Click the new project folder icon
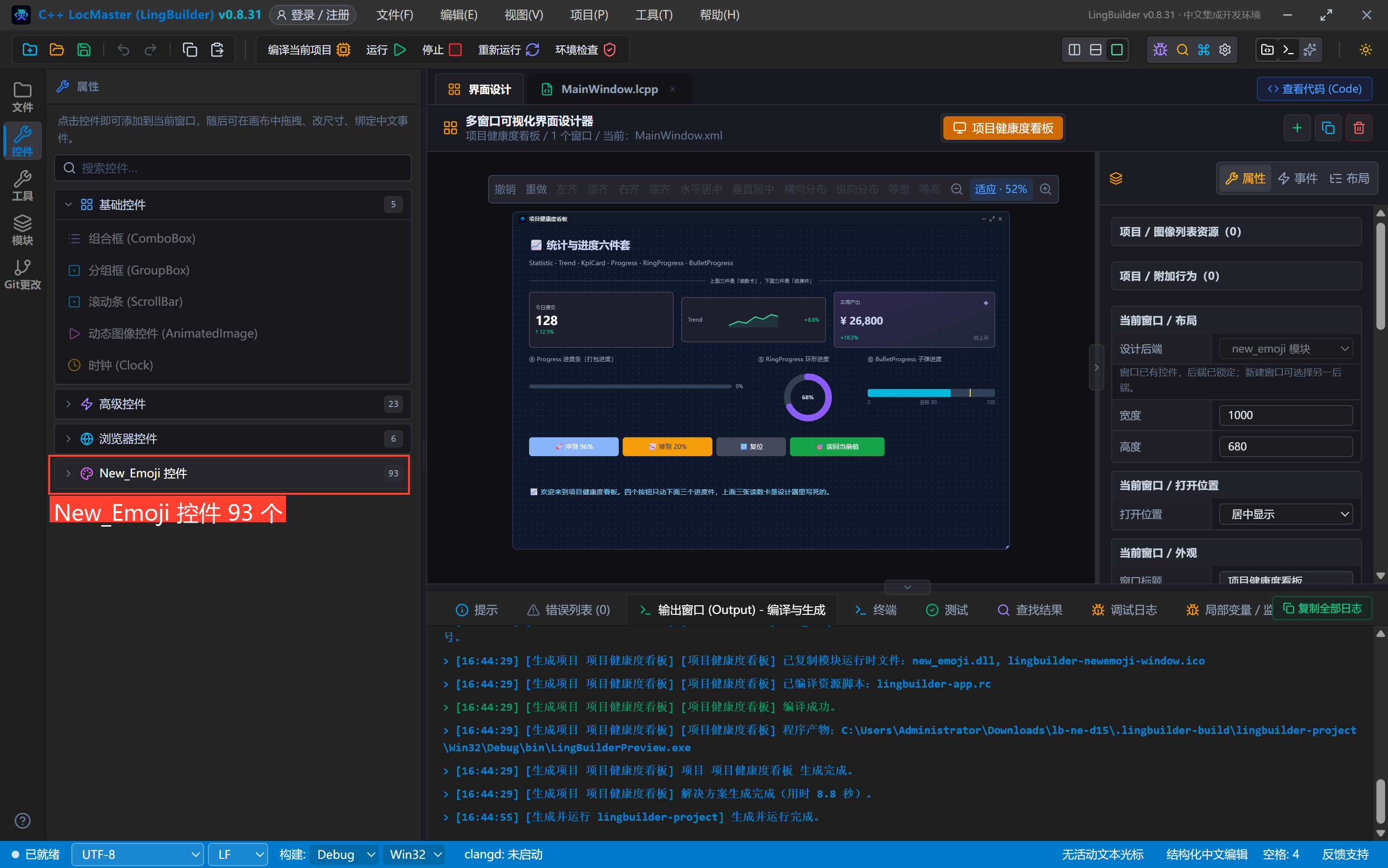 [x=29, y=50]
